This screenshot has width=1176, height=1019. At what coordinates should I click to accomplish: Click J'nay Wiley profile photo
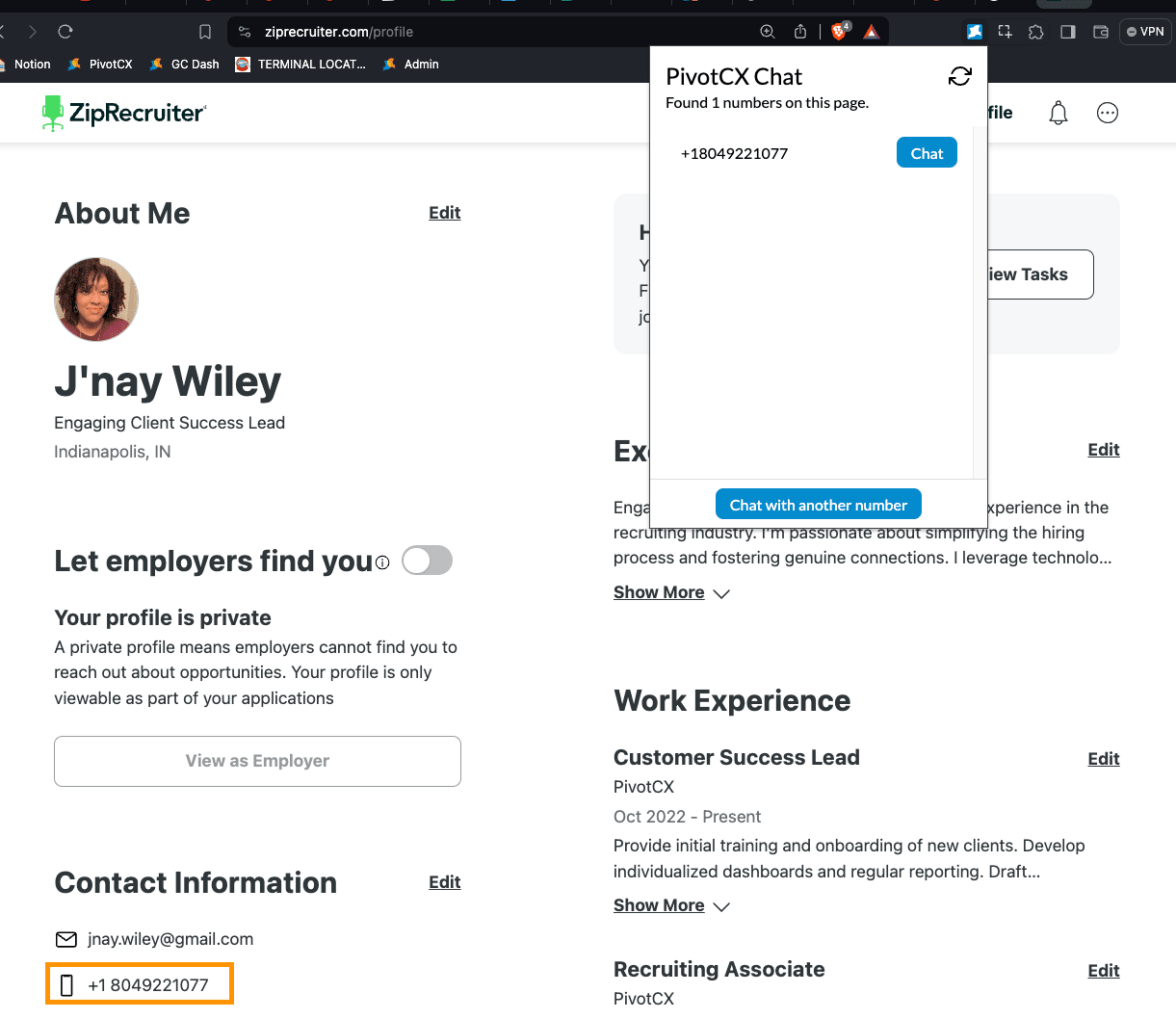(96, 300)
